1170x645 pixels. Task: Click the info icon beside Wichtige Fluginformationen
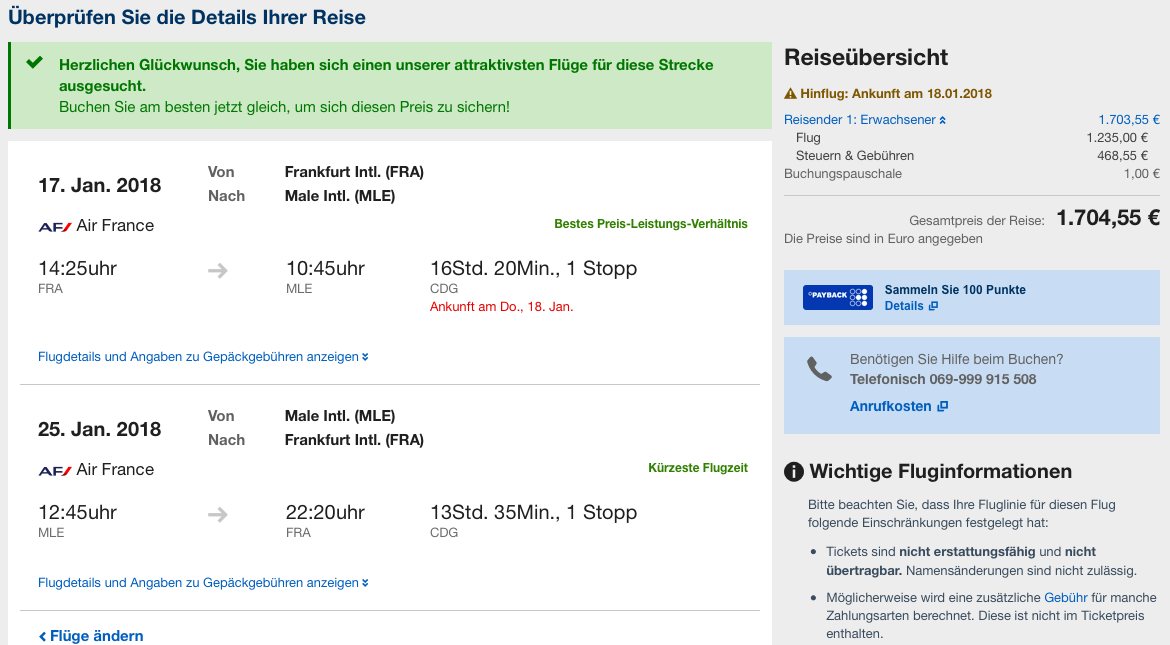pyautogui.click(x=794, y=472)
